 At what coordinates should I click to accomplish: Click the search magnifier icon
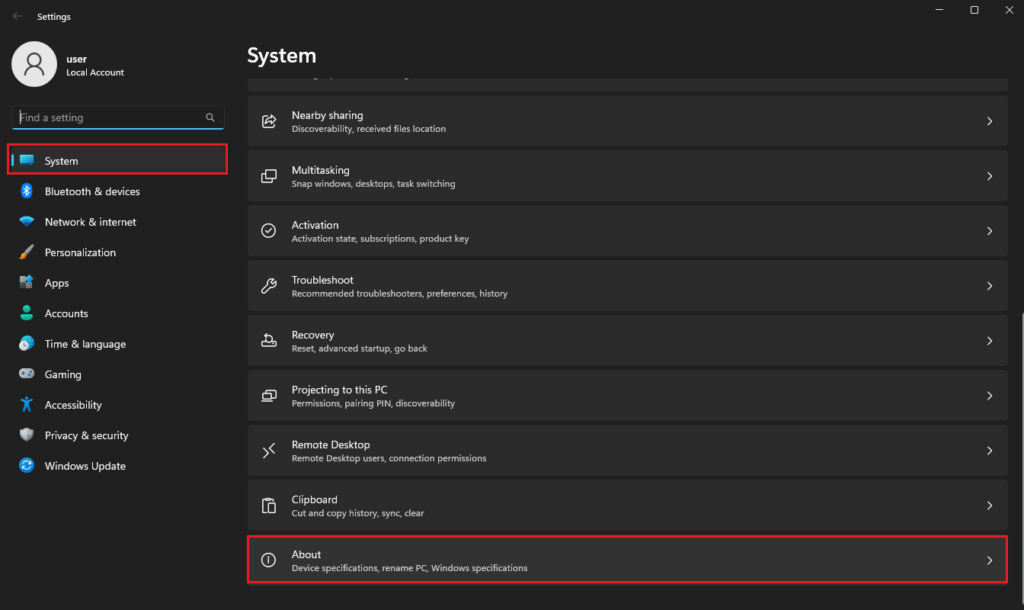tap(210, 117)
